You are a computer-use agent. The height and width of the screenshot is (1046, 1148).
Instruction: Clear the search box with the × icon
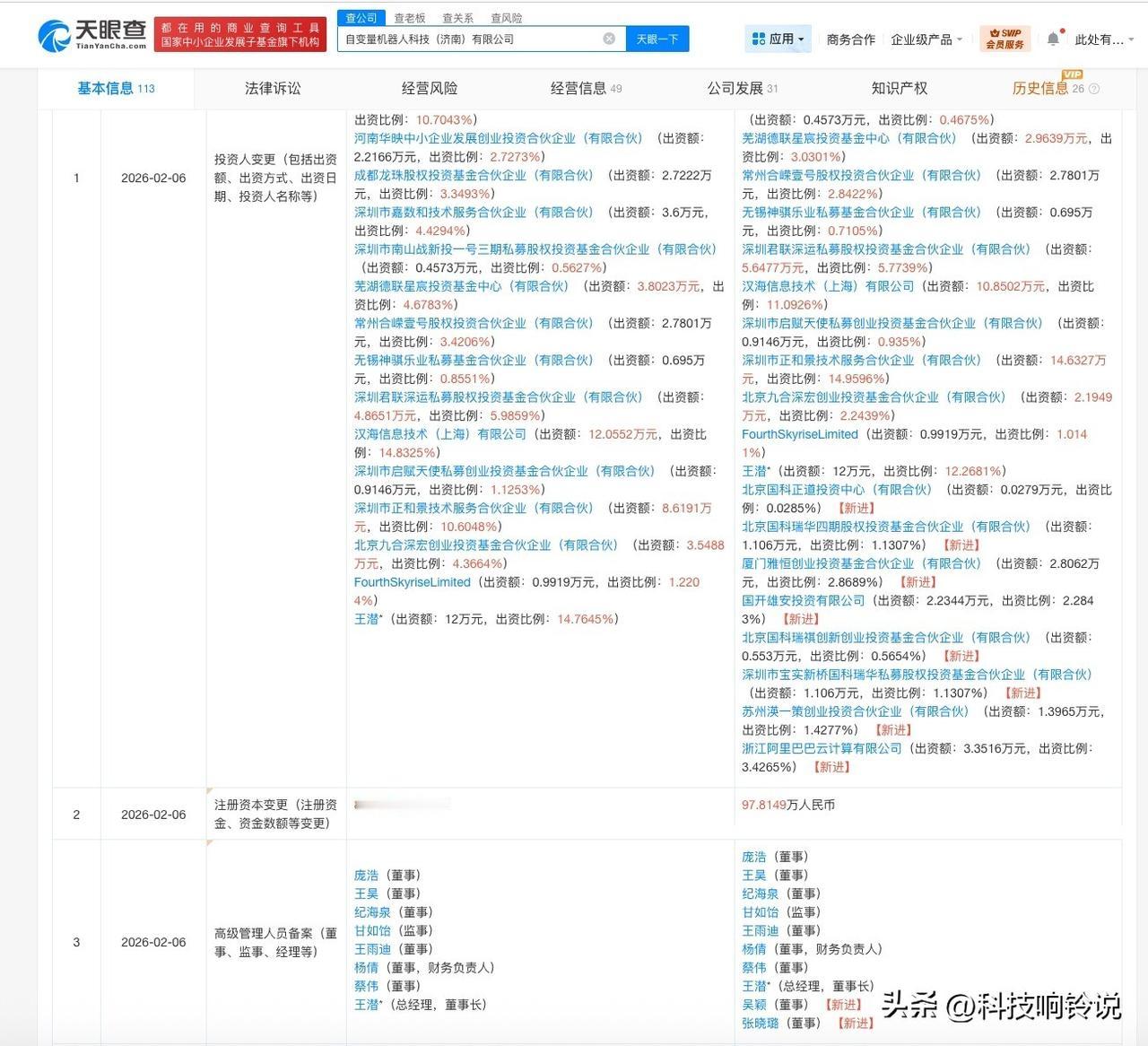click(609, 39)
